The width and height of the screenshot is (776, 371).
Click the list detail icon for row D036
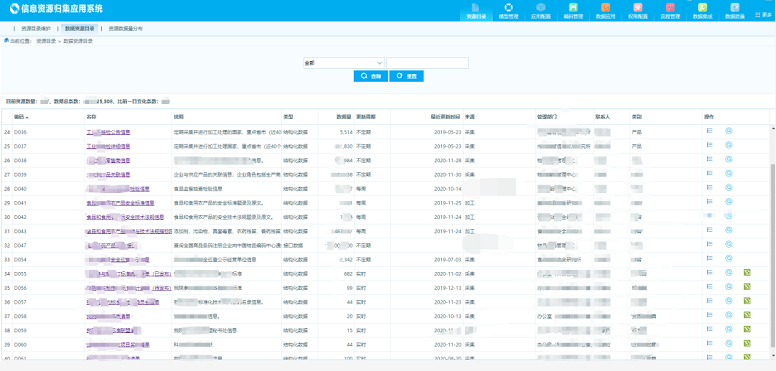point(709,131)
